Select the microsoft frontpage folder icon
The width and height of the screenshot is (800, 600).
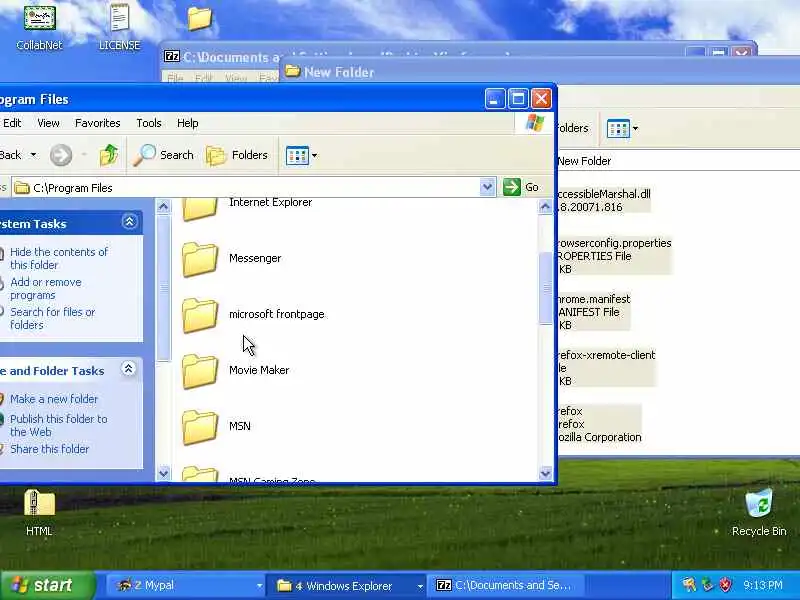[199, 315]
